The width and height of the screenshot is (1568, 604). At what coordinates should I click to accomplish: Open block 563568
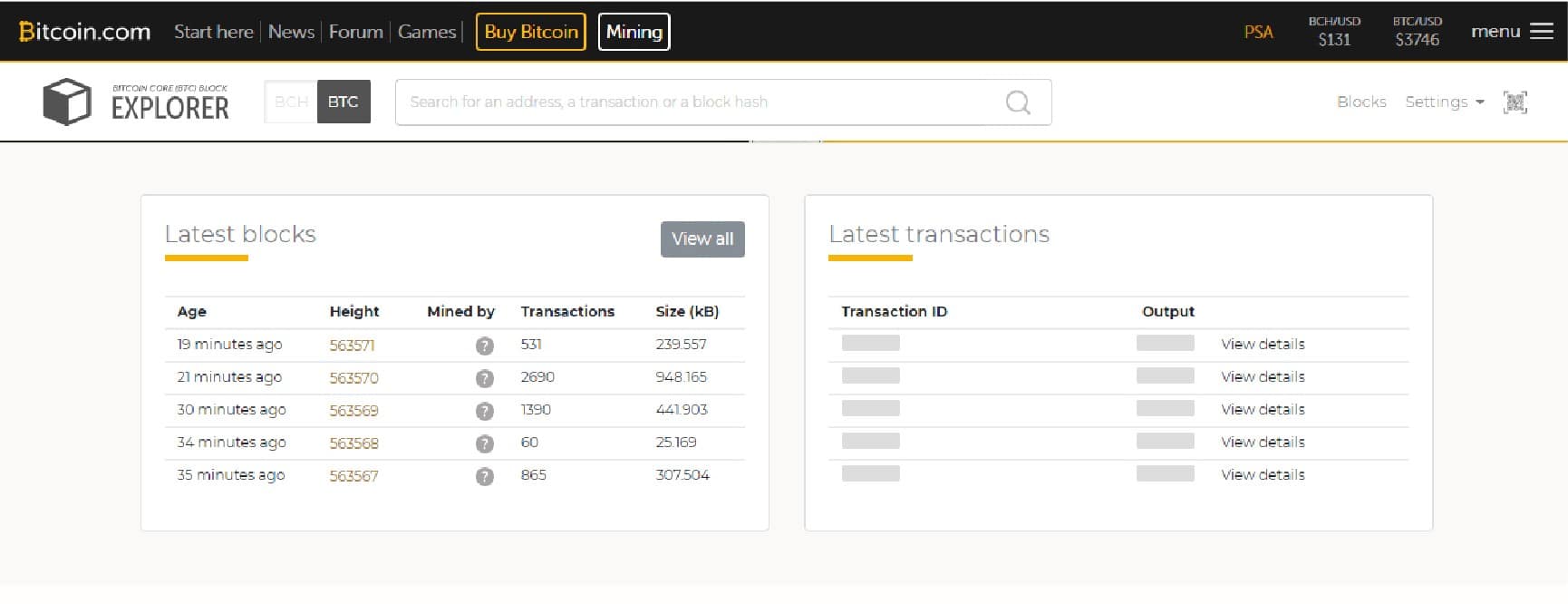[353, 443]
